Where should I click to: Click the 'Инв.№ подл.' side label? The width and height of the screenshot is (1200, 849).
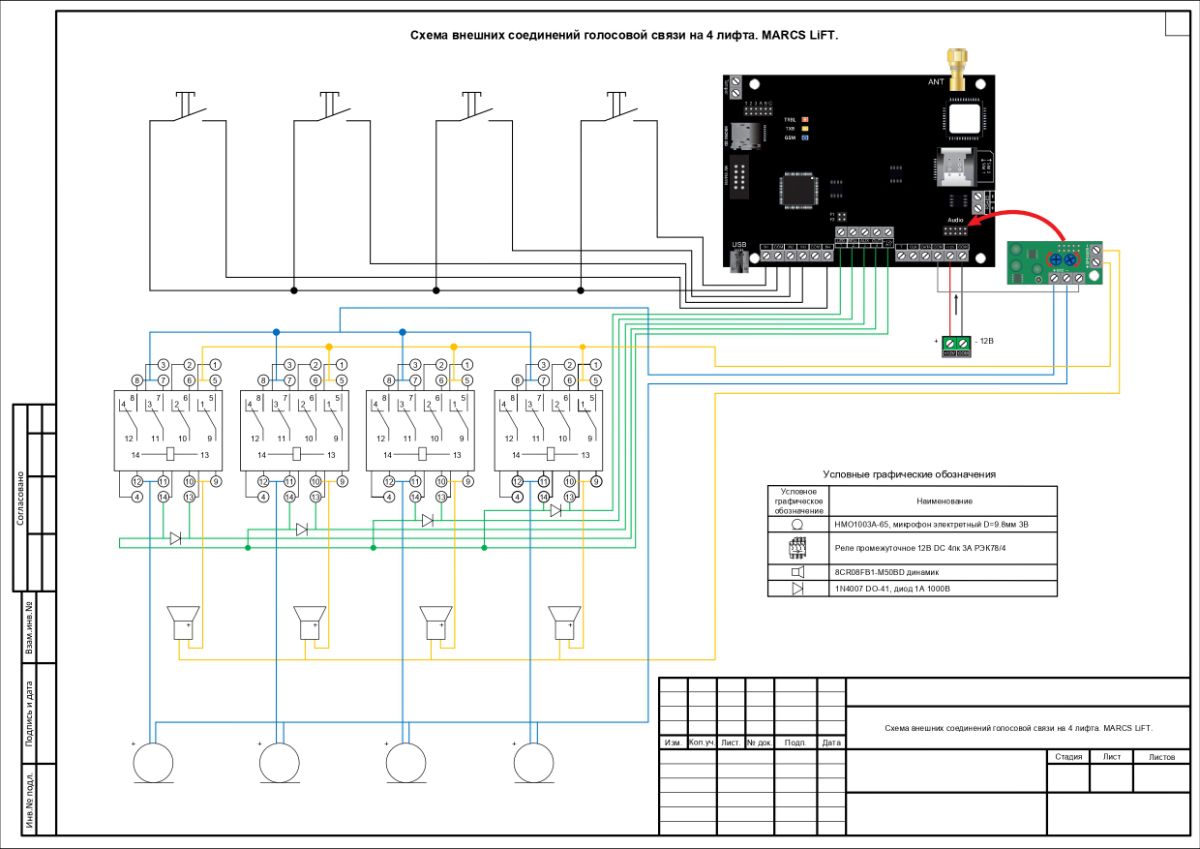(29, 800)
